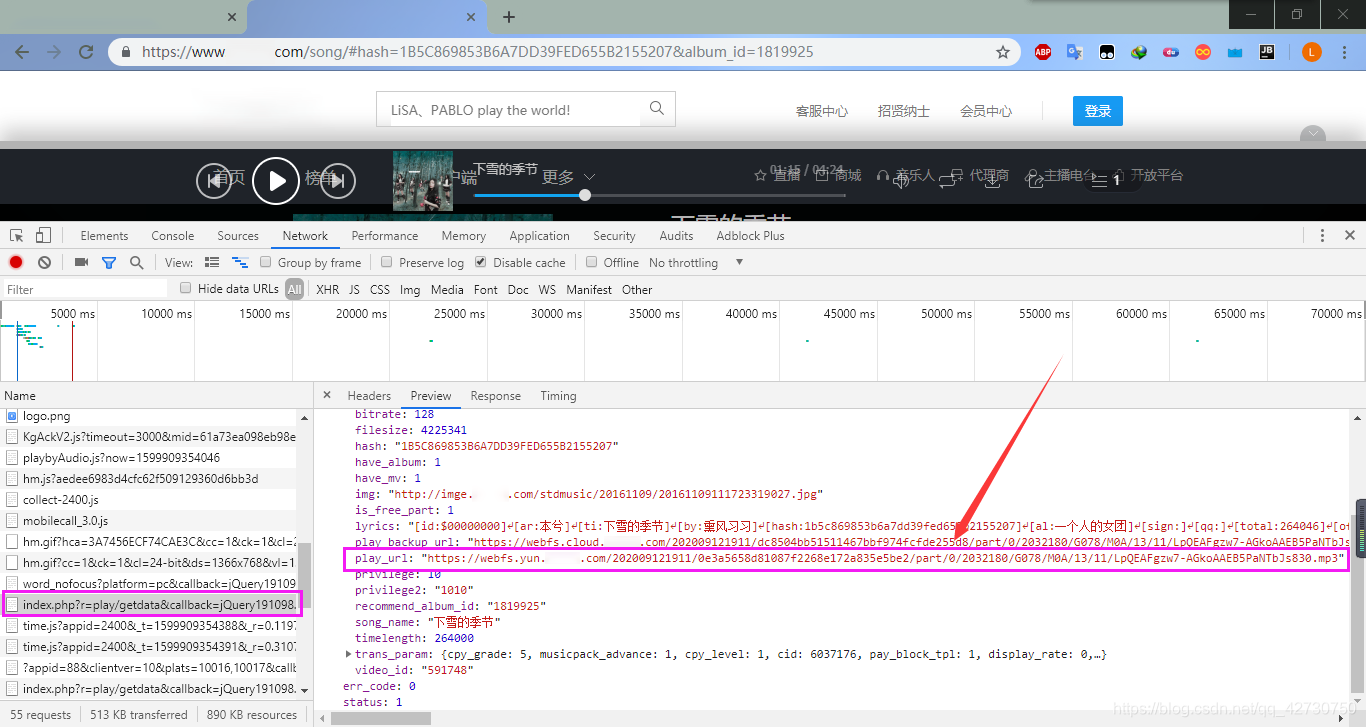The height and width of the screenshot is (727, 1366).
Task: Toggle the waterfall overview view icon
Action: coord(240,262)
